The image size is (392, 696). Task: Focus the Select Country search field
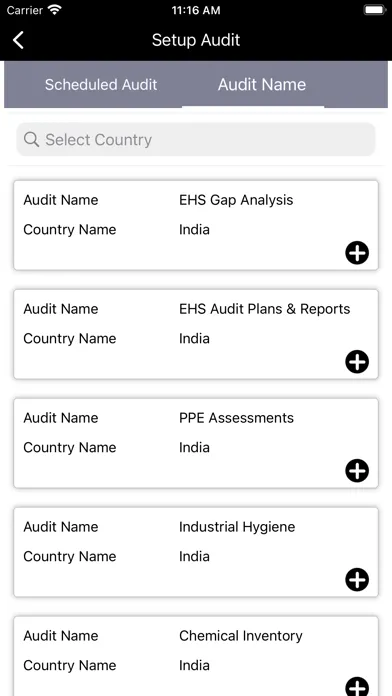[x=196, y=139]
